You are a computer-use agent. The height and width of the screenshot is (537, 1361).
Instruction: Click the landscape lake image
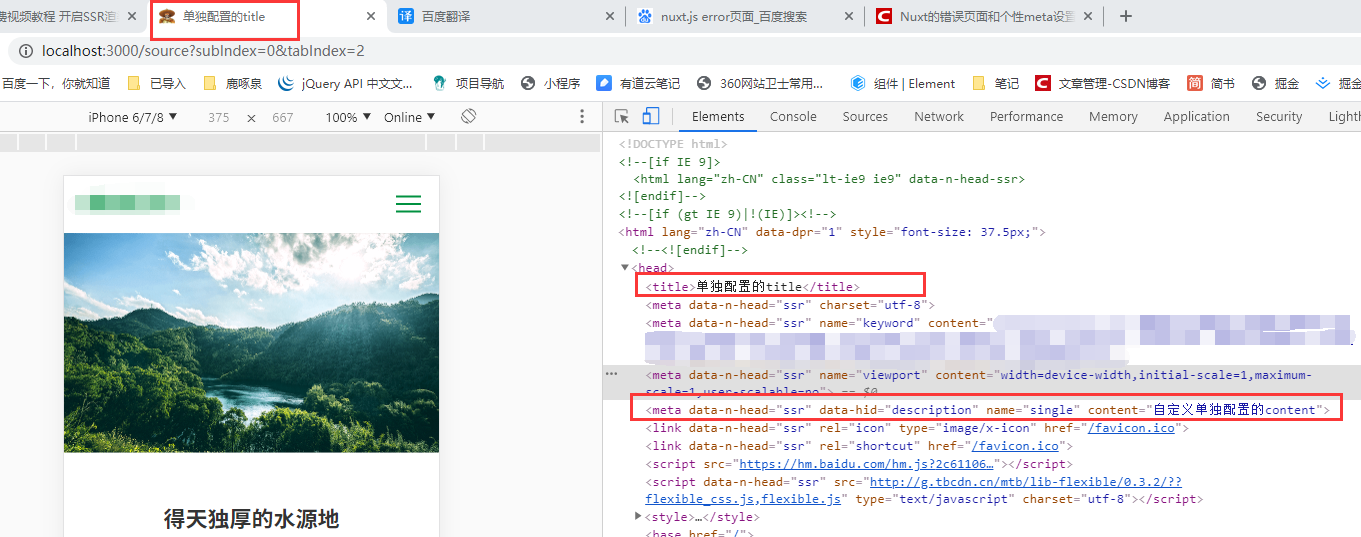click(x=251, y=343)
